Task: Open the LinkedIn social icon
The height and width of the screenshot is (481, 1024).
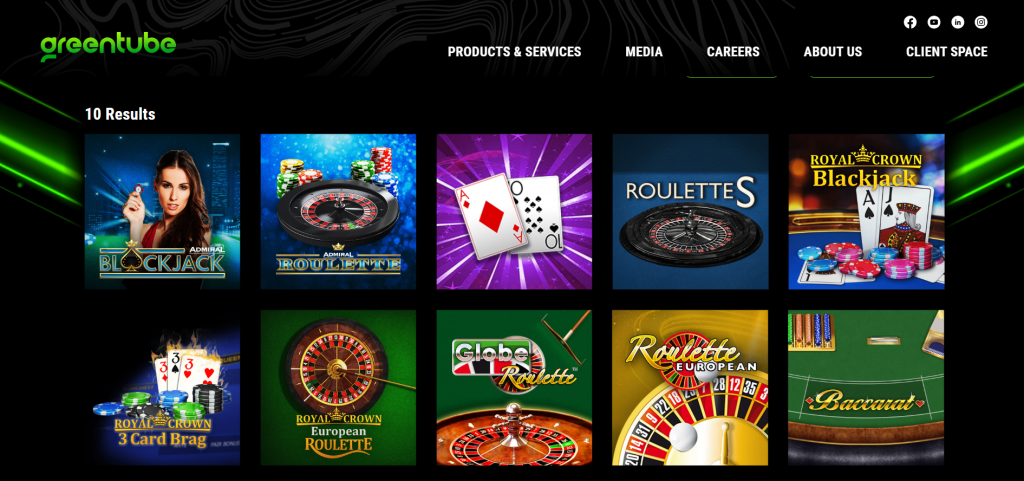Action: point(957,22)
